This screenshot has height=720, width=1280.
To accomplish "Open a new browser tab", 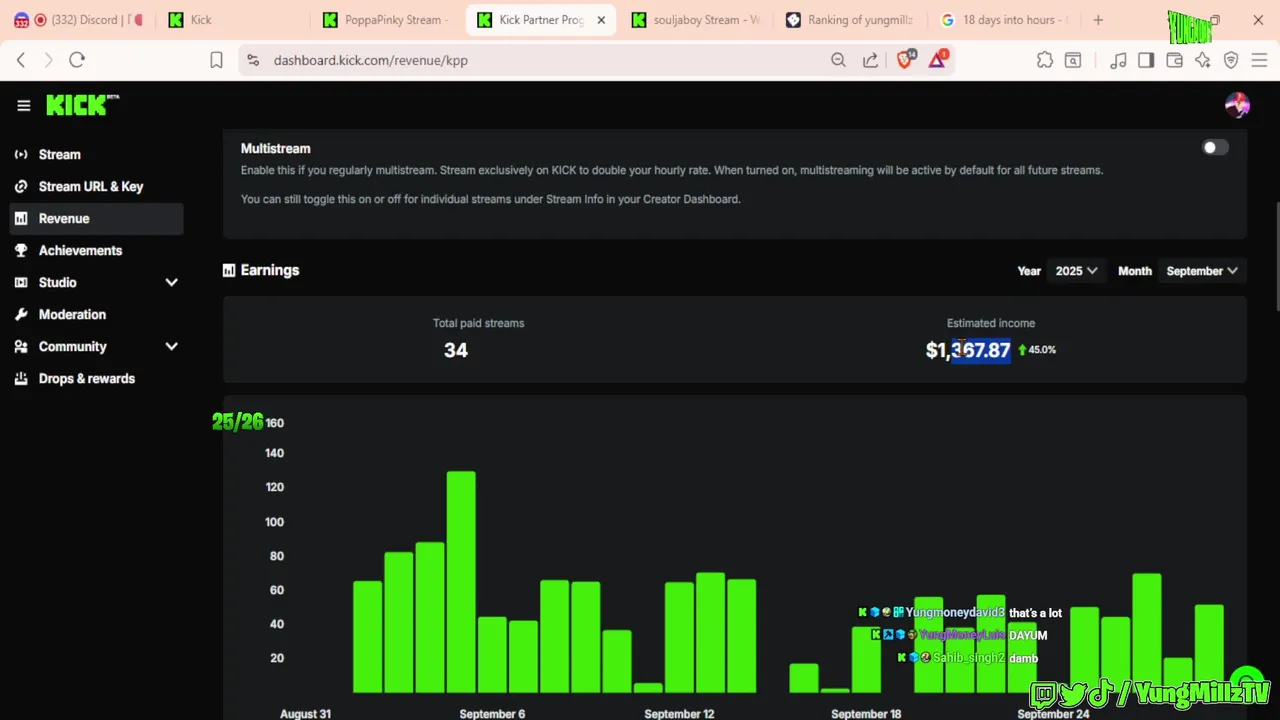I will coord(1098,20).
